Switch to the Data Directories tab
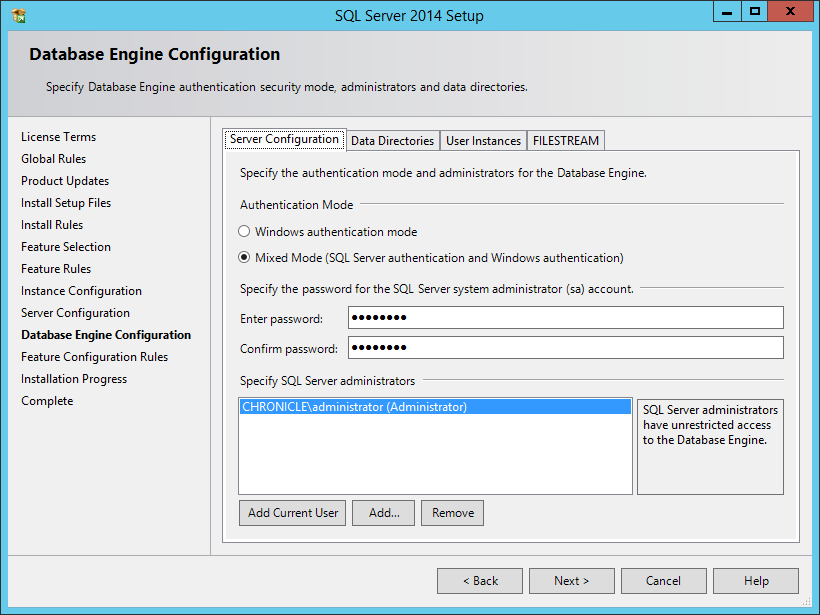The width and height of the screenshot is (820, 615). tap(392, 141)
